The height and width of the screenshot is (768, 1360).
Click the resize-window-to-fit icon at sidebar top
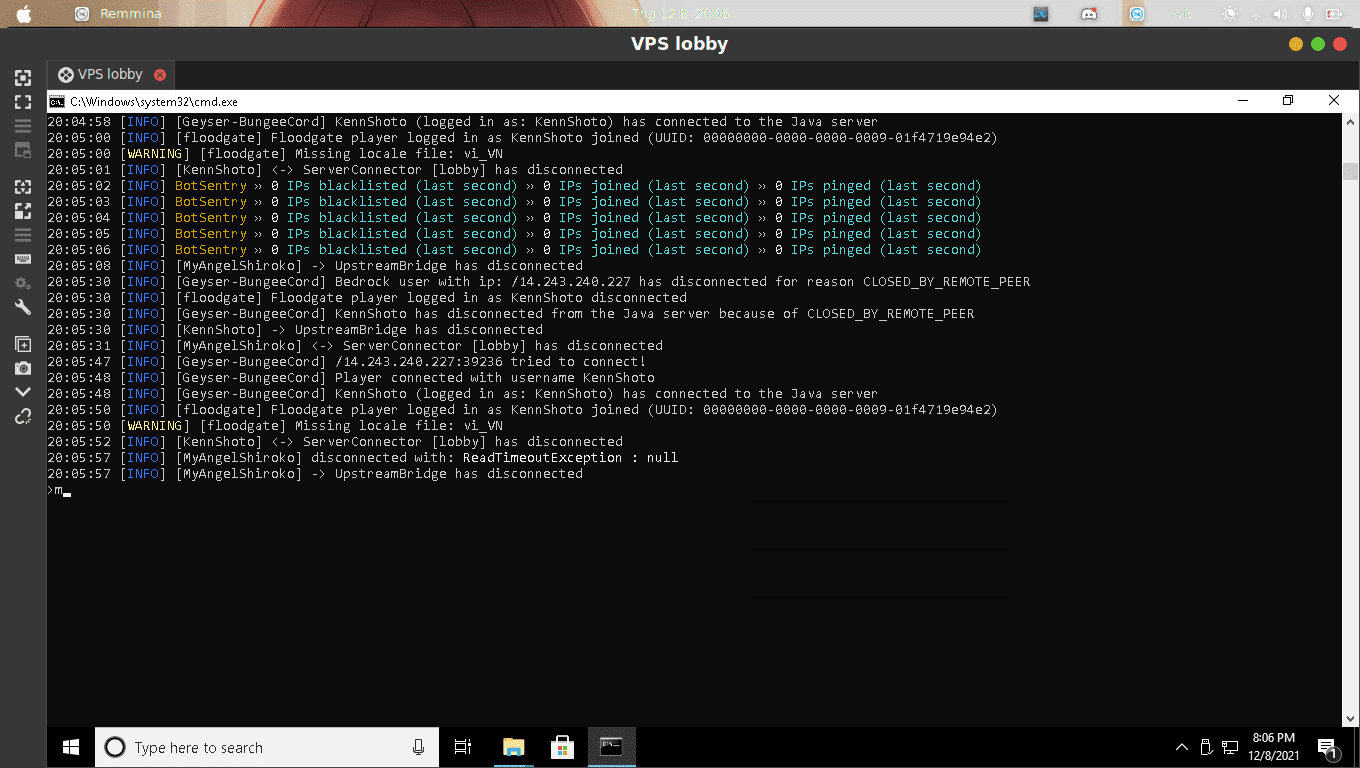[22, 78]
